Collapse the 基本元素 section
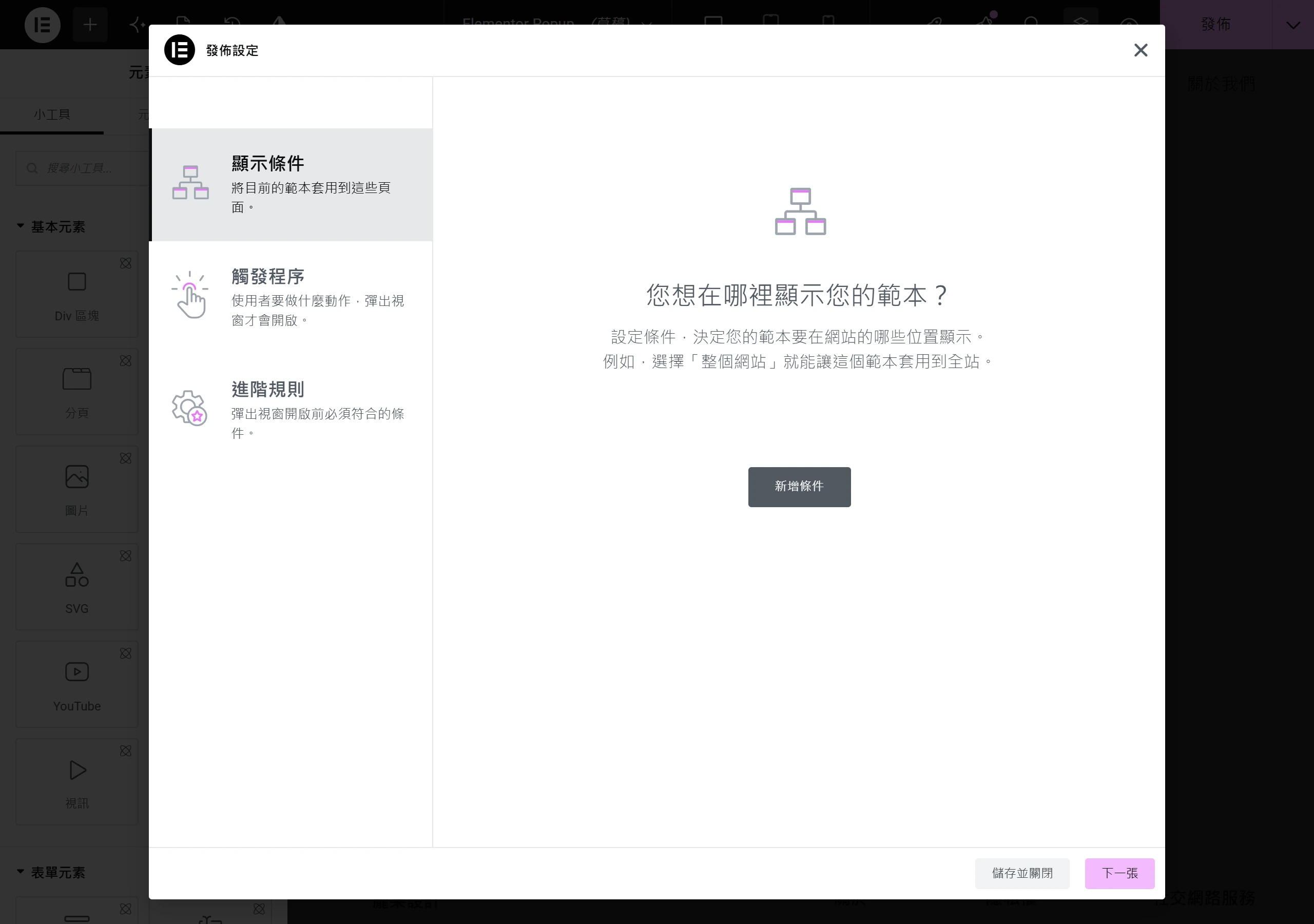Screen dimensions: 1314x924 point(51,227)
